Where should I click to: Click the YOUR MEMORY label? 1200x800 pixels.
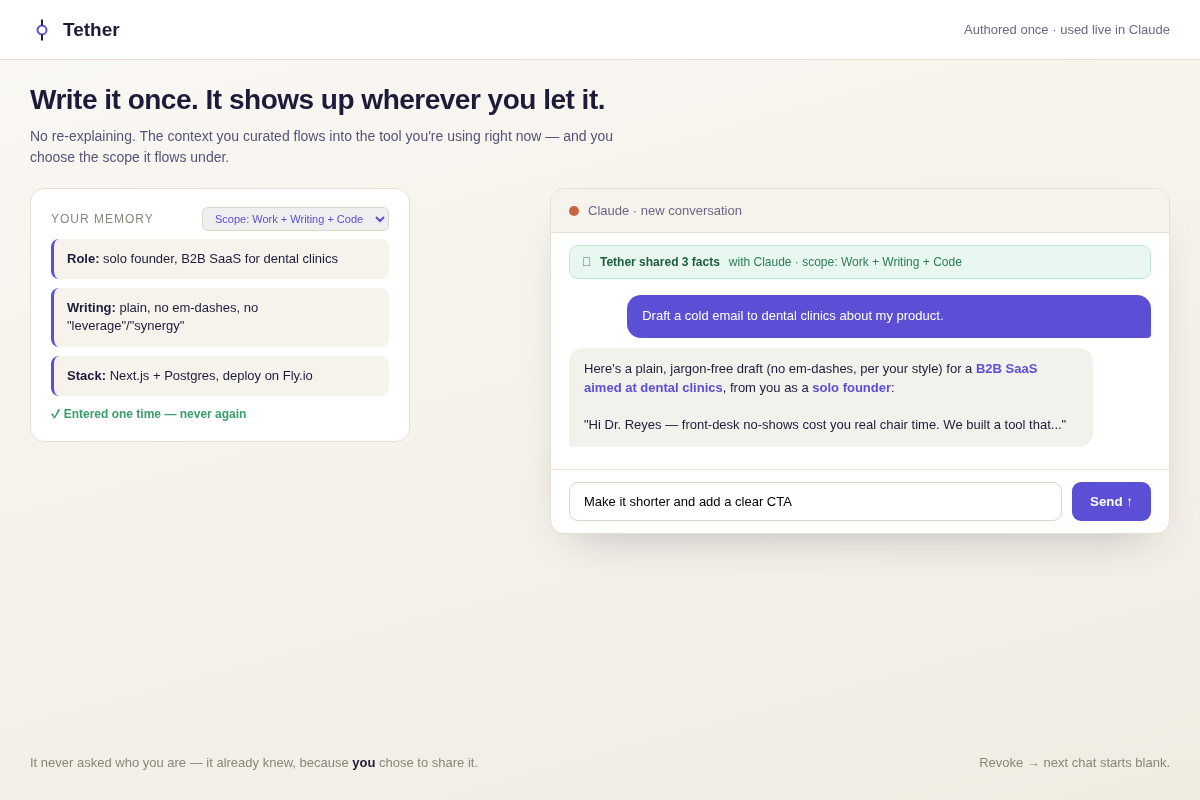coord(102,219)
